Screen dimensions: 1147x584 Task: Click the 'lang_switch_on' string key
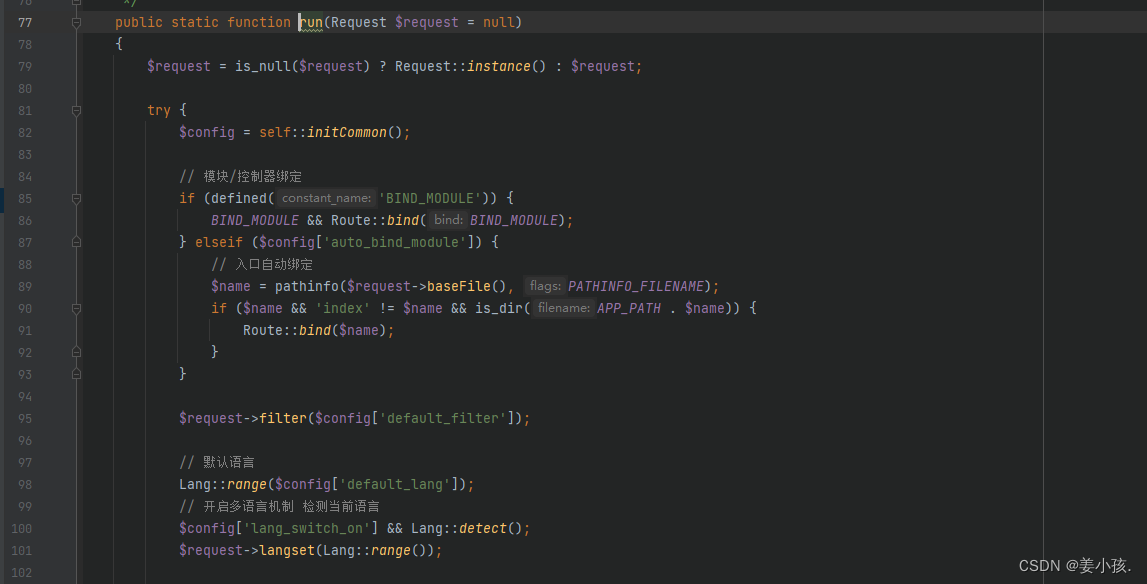pos(307,528)
